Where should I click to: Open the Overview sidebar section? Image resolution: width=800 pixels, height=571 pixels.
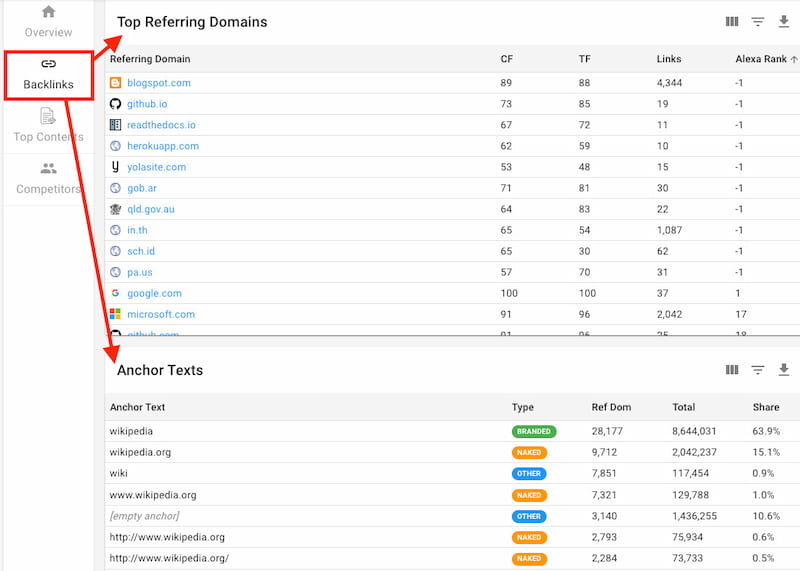(48, 21)
